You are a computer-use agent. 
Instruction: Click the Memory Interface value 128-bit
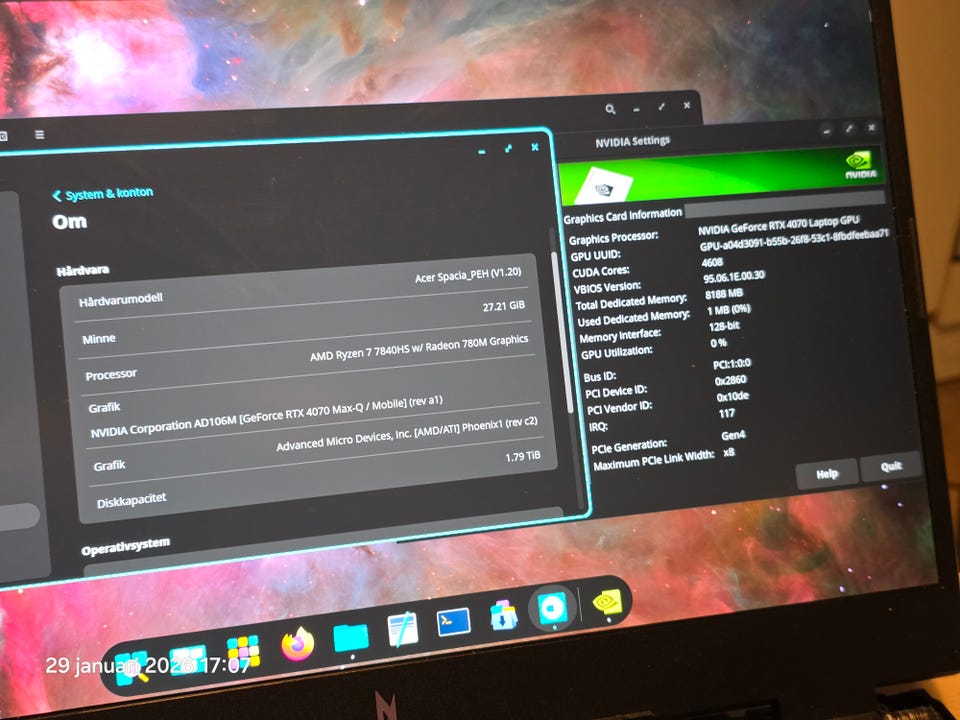point(724,326)
